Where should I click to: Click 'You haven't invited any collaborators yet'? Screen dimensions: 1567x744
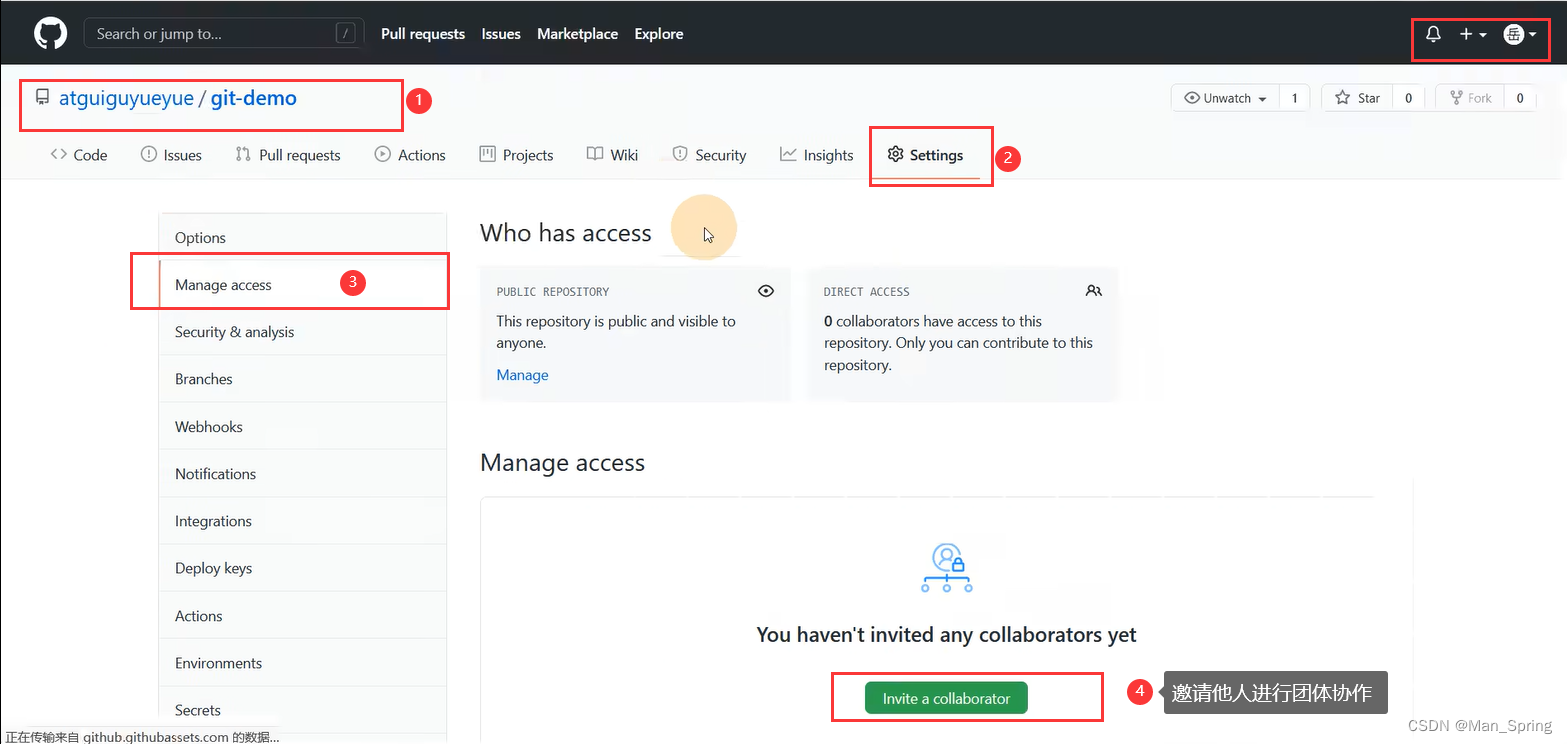[x=946, y=635]
